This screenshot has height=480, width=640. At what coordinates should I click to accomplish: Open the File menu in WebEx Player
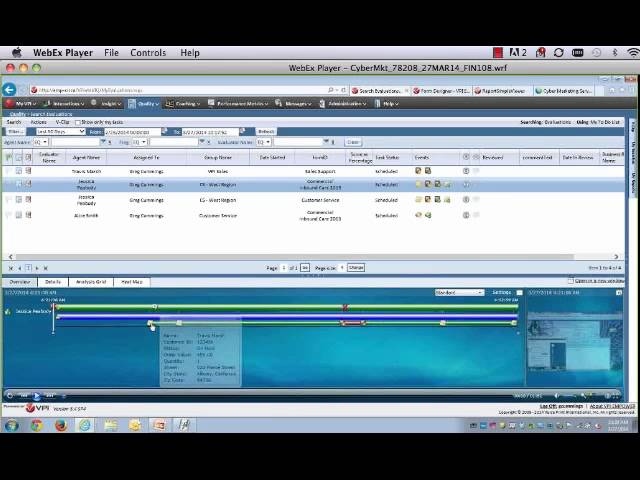tap(111, 53)
